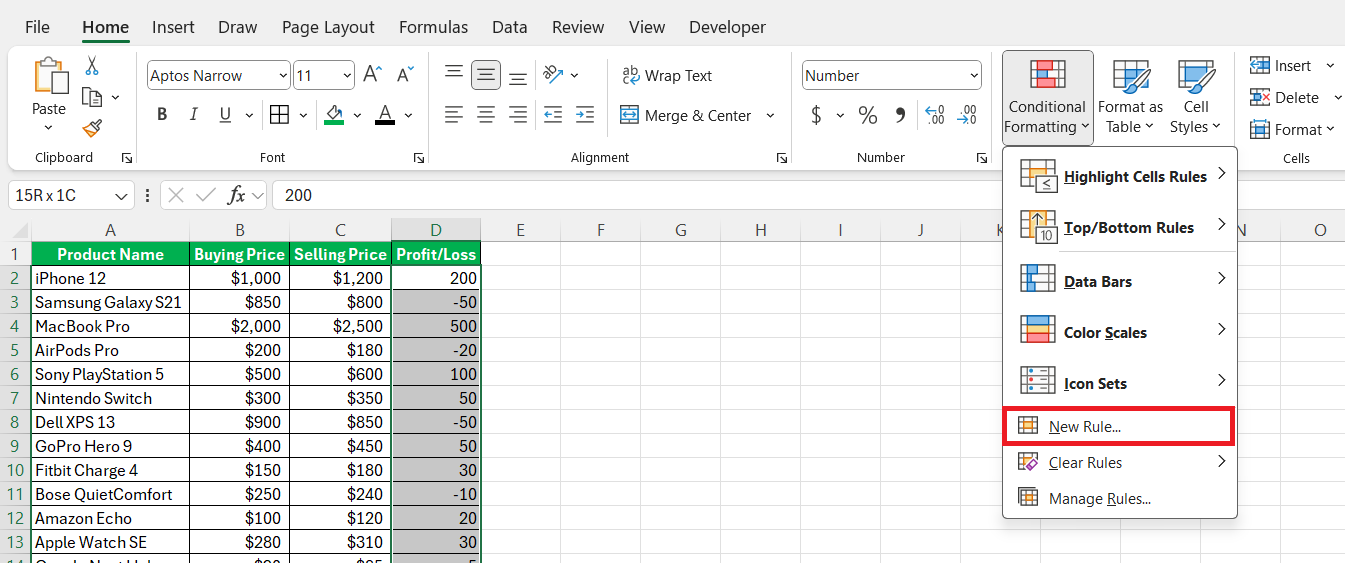Increase font size with larger A

coord(372,75)
